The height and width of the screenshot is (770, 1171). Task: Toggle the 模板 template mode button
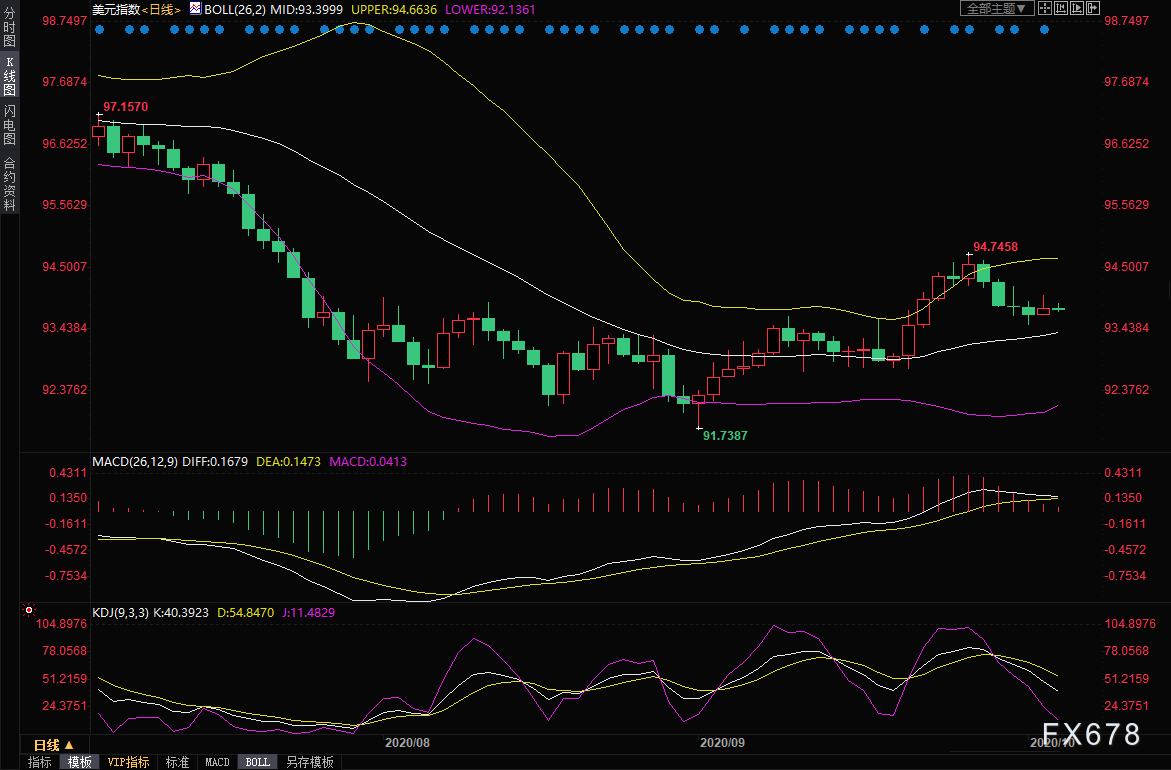click(x=79, y=762)
